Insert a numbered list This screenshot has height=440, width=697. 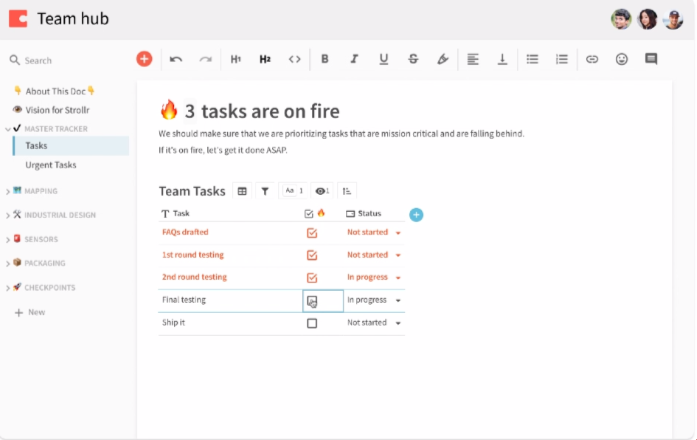562,59
